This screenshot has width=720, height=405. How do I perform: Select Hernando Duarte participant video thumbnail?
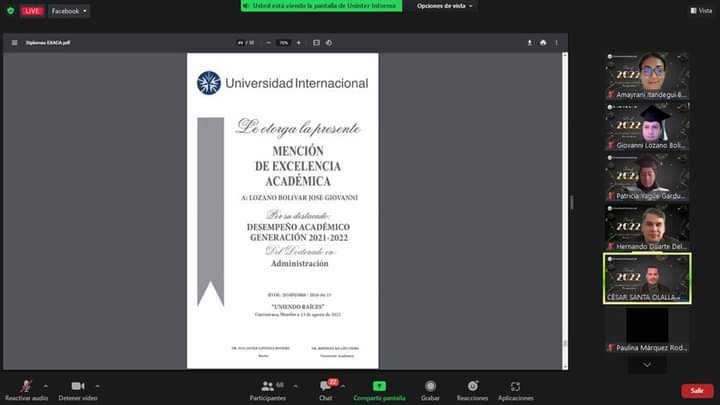(647, 228)
